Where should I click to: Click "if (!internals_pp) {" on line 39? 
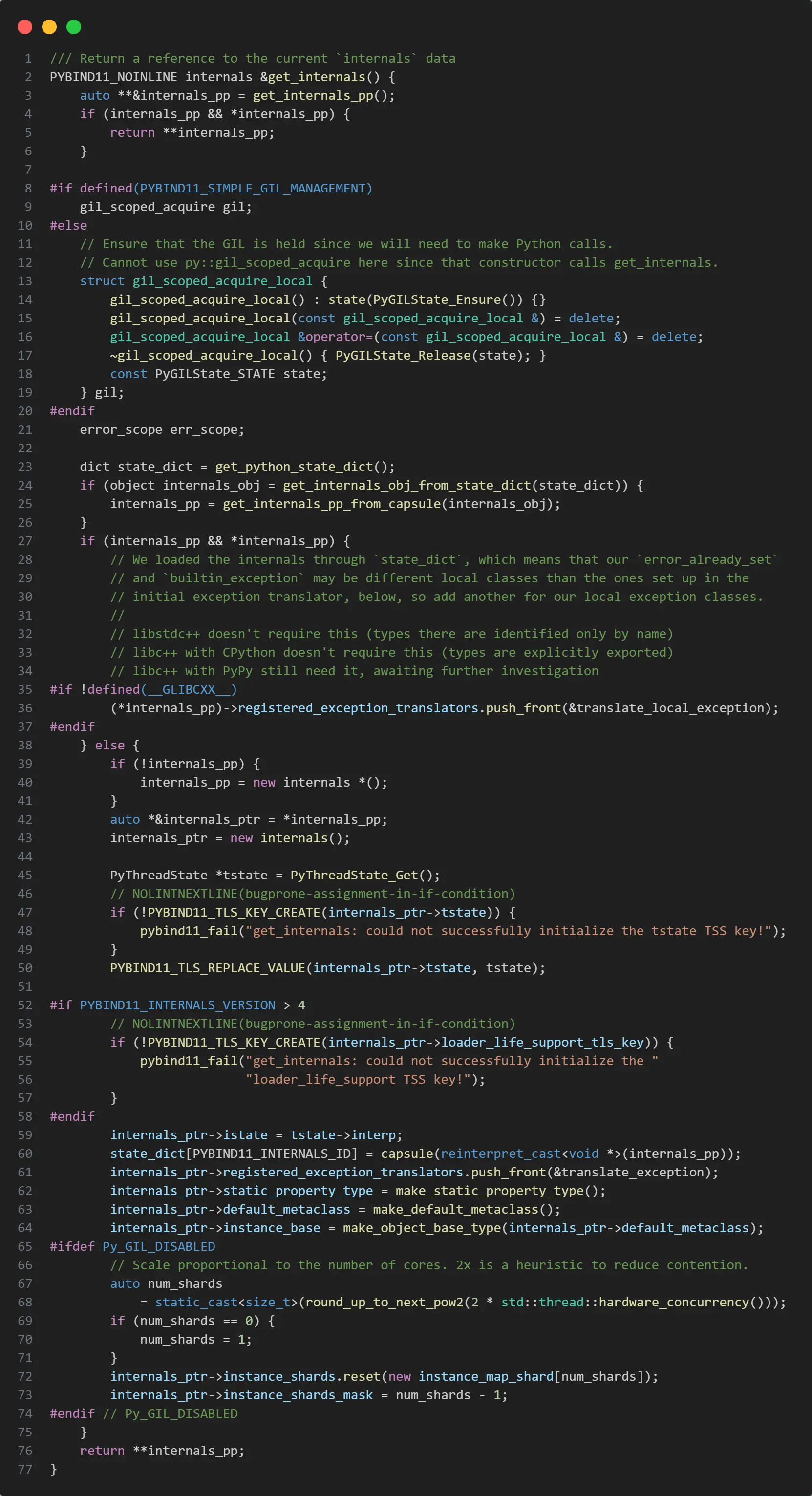[185, 765]
